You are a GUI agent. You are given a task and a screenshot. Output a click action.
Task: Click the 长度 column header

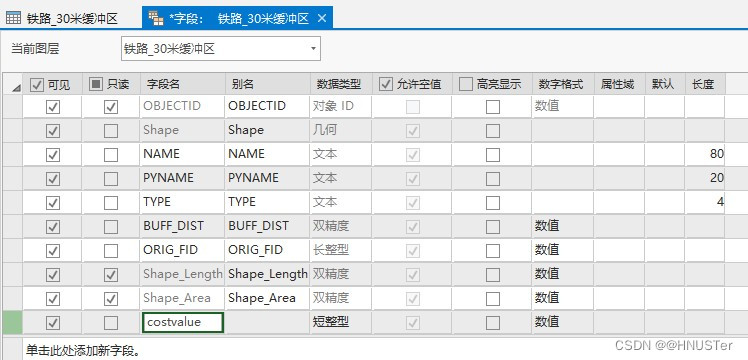click(706, 84)
